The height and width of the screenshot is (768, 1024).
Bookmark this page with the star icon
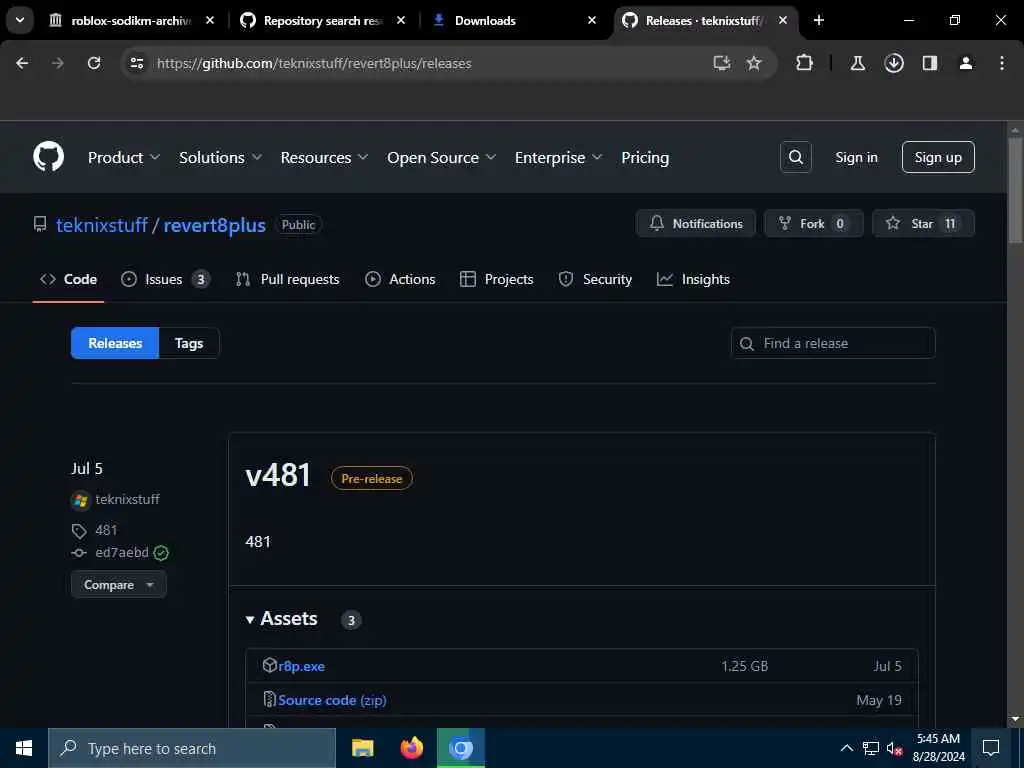754,63
